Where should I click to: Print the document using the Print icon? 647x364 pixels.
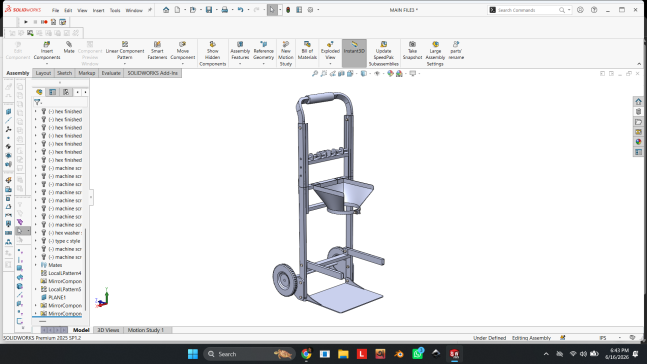coord(224,10)
